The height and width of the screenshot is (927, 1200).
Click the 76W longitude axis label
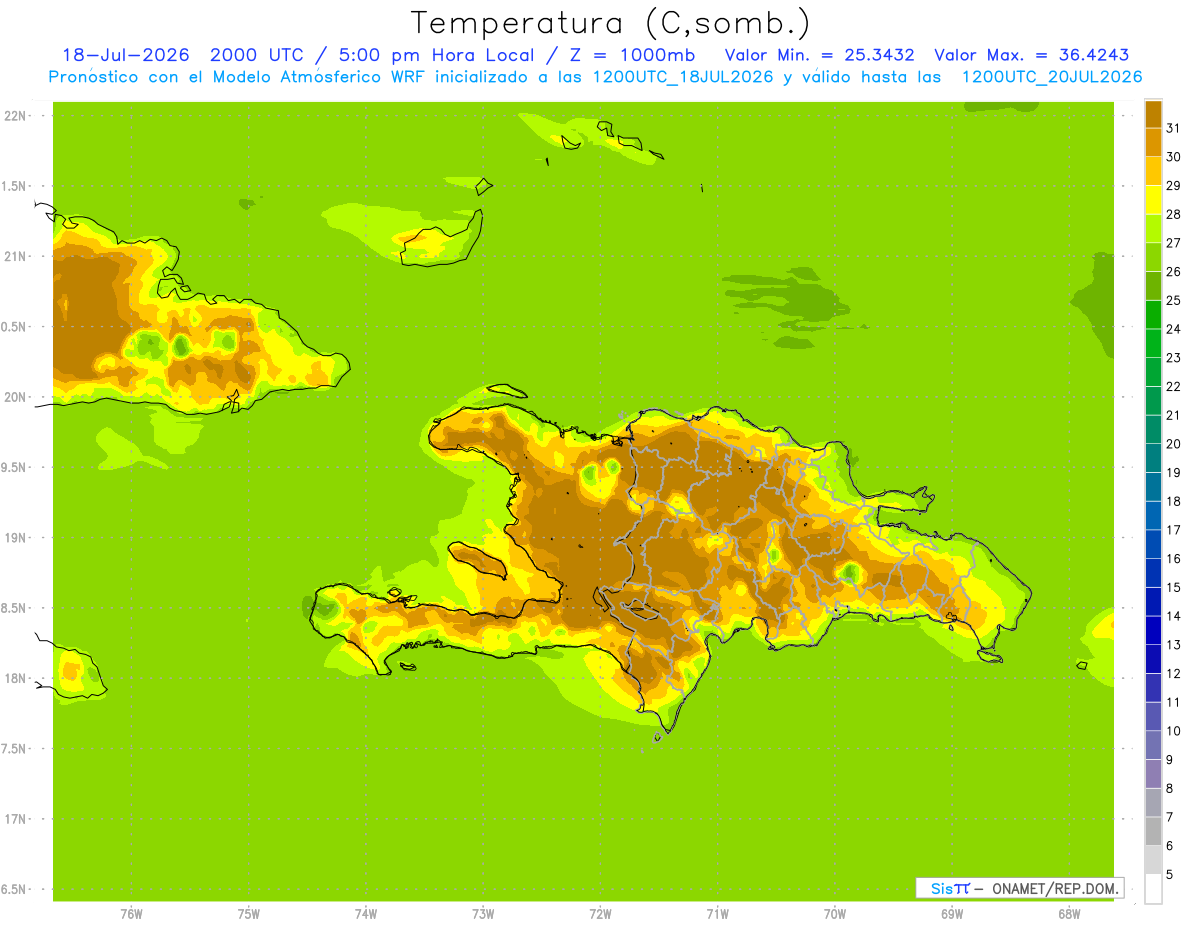click(131, 914)
